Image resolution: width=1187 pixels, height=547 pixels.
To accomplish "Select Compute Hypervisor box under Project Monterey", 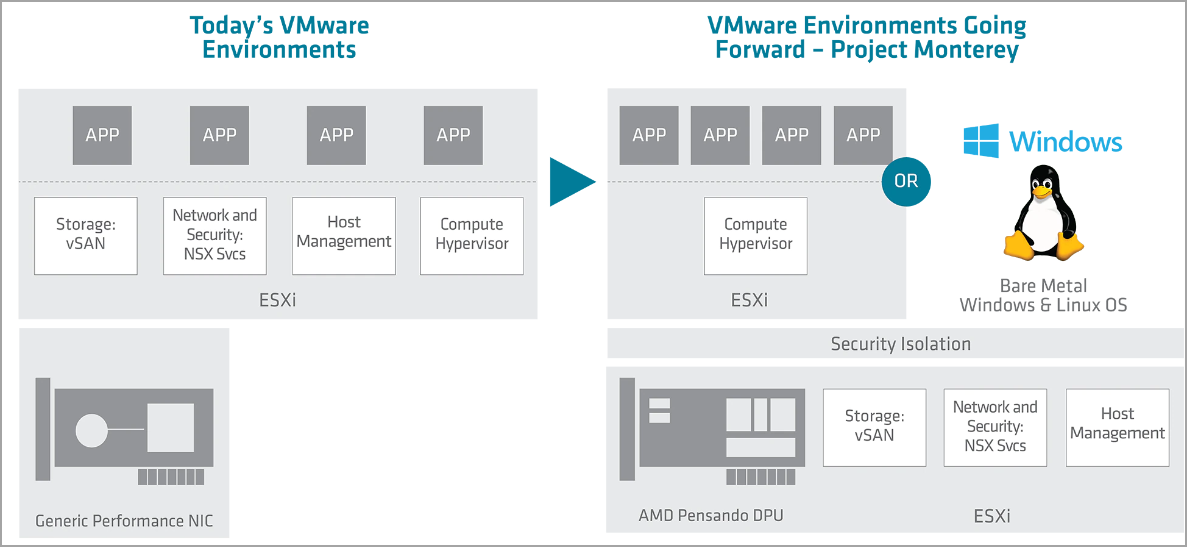I will [756, 235].
